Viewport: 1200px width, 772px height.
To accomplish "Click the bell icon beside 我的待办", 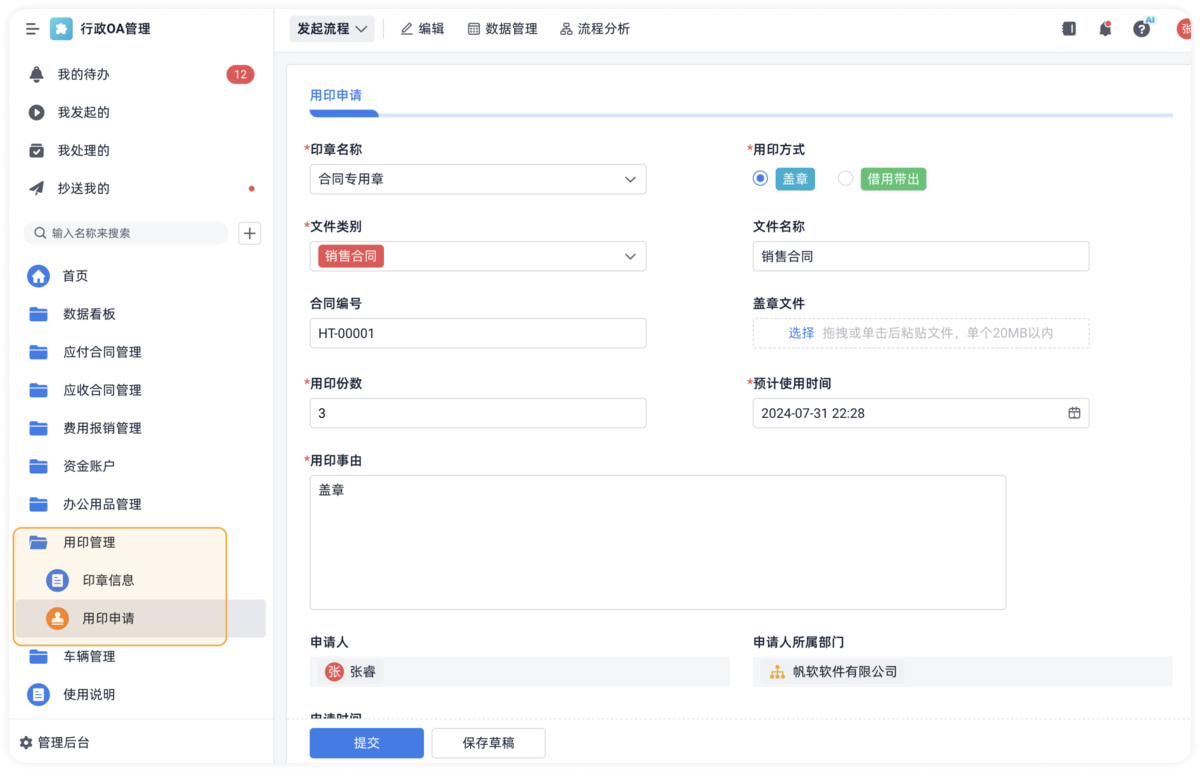I will pyautogui.click(x=37, y=75).
